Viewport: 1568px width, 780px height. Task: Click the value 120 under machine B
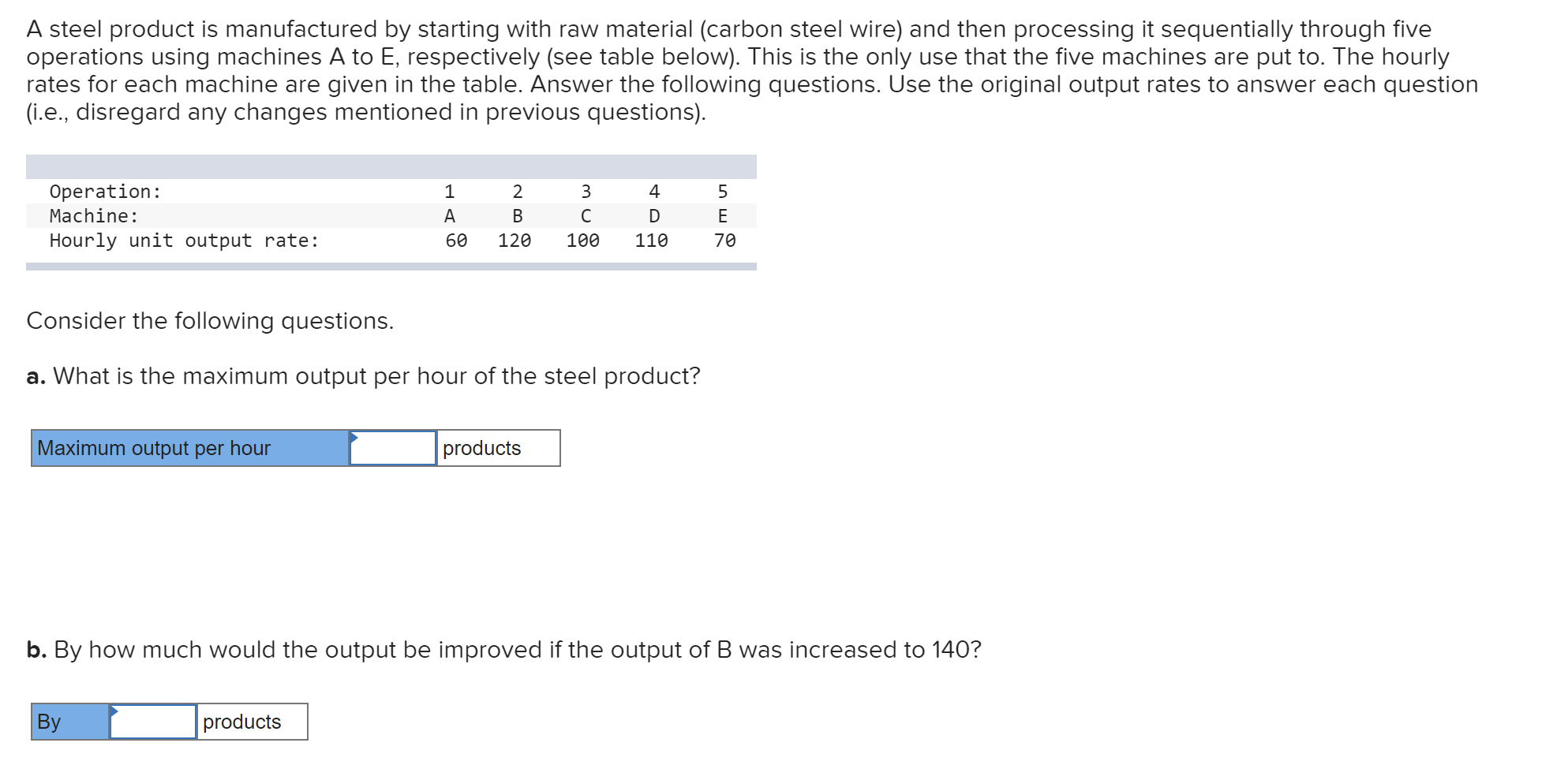(x=515, y=241)
